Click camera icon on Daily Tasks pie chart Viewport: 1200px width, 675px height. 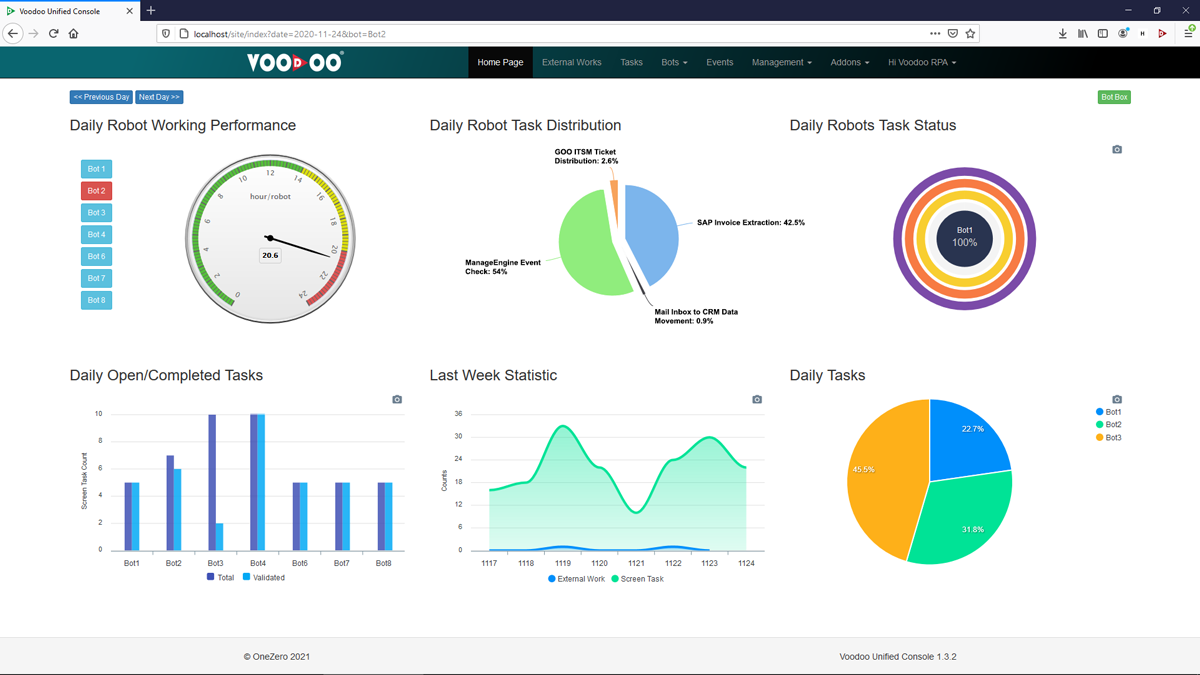(1117, 400)
